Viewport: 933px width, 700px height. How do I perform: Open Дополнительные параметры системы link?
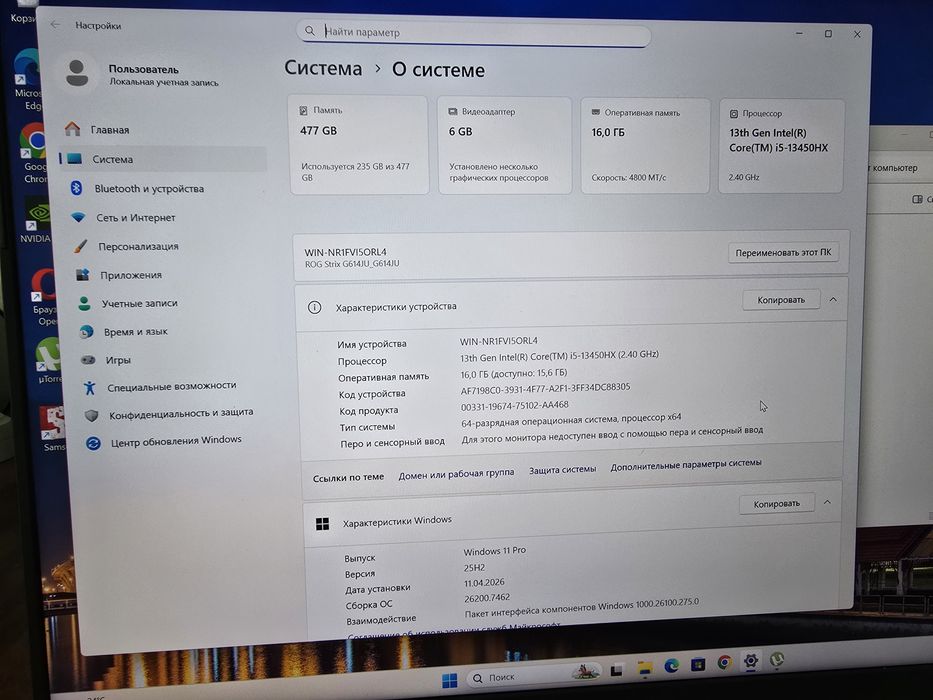tap(686, 465)
